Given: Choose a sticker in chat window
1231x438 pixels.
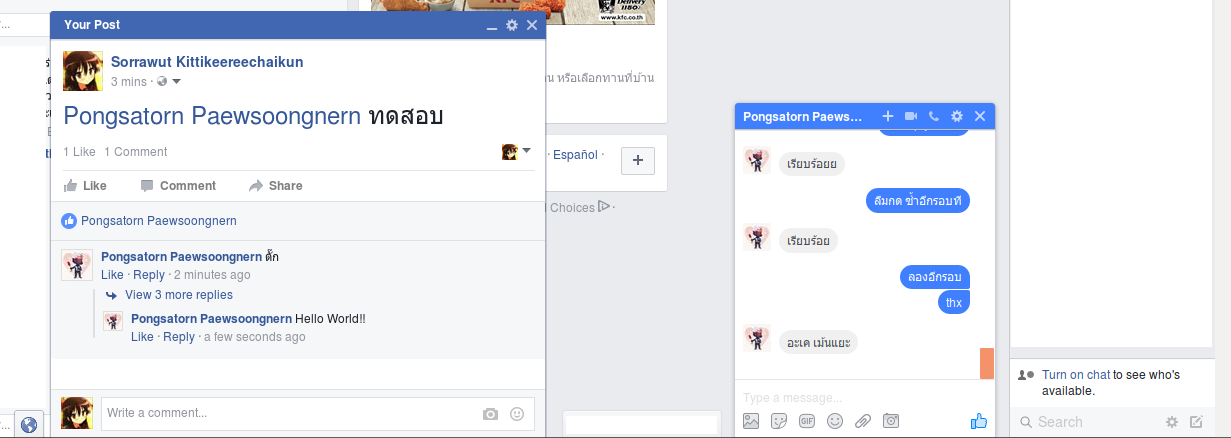Looking at the screenshot, I should [778, 421].
